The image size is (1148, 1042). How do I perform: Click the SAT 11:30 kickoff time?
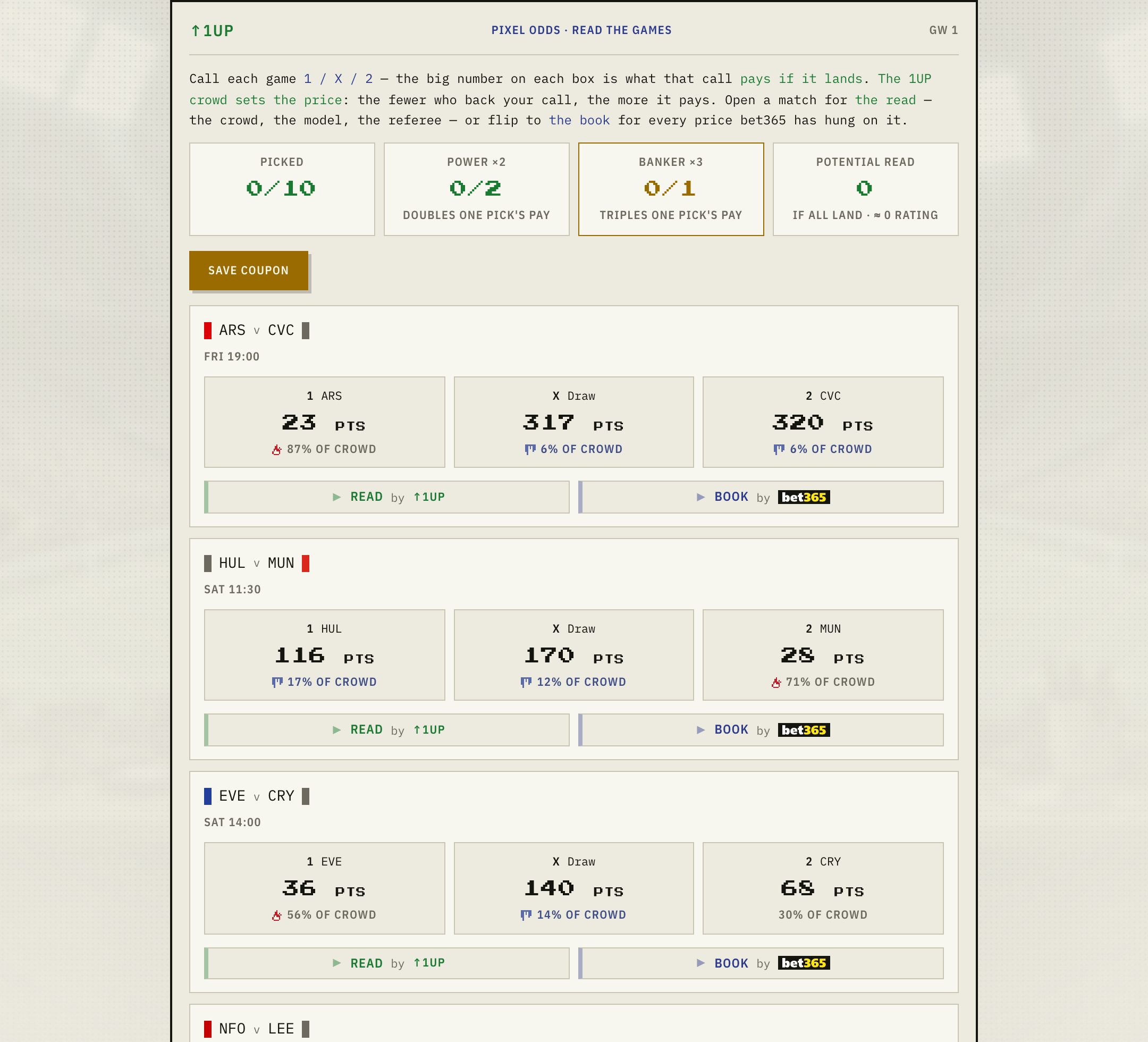[x=232, y=590]
